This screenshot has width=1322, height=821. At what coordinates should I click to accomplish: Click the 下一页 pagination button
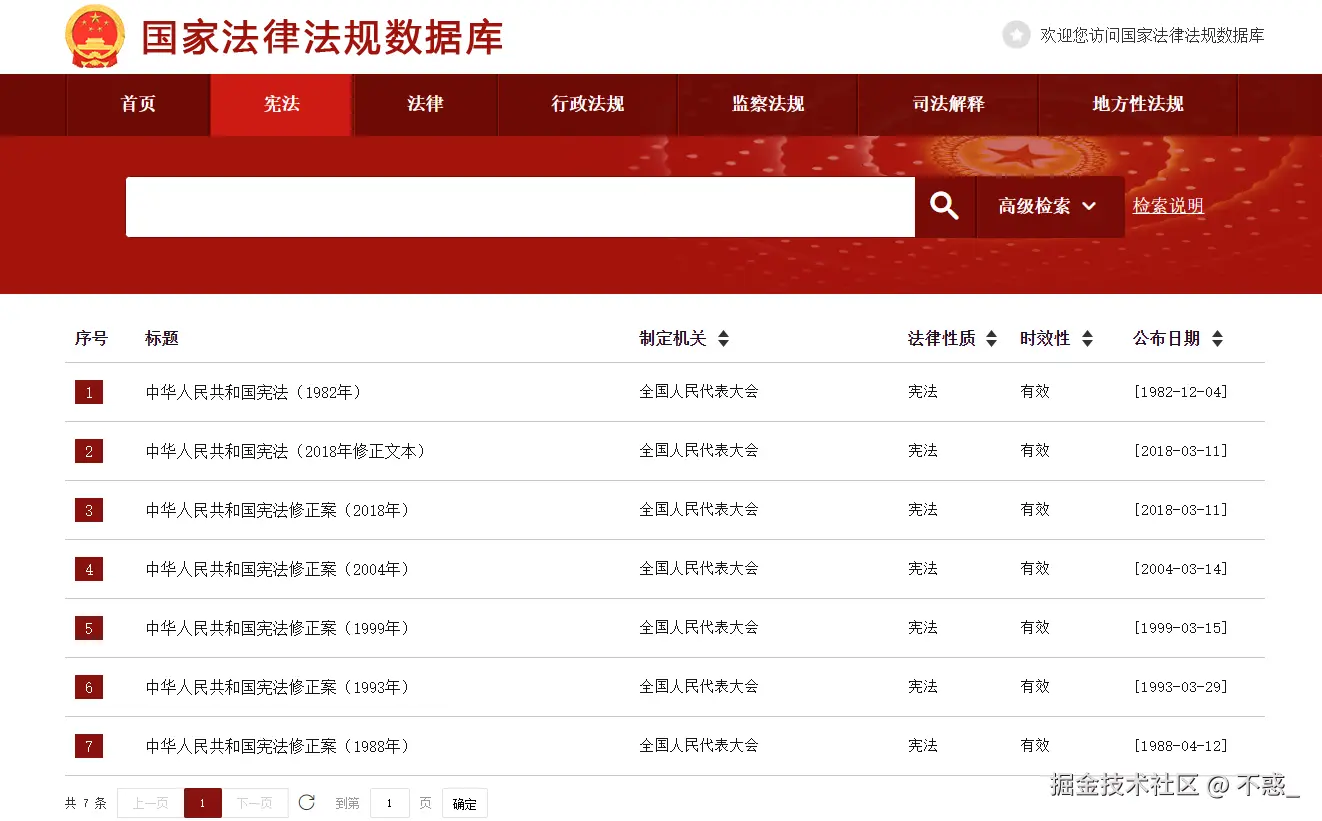[255, 803]
